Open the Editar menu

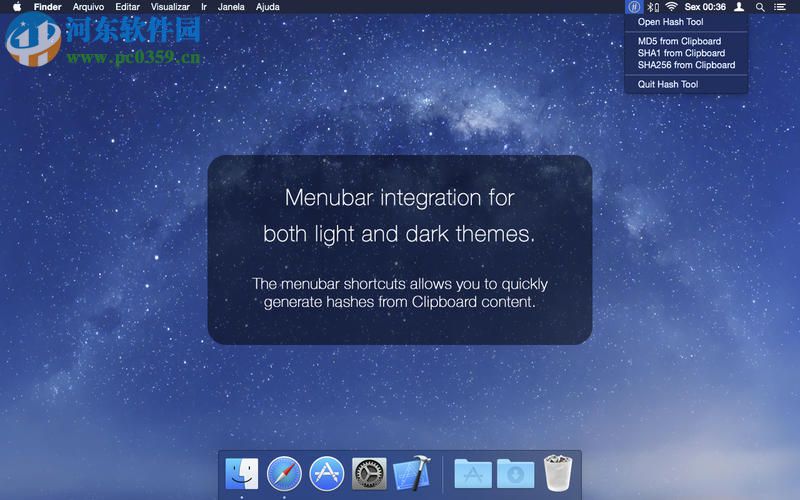tap(128, 7)
